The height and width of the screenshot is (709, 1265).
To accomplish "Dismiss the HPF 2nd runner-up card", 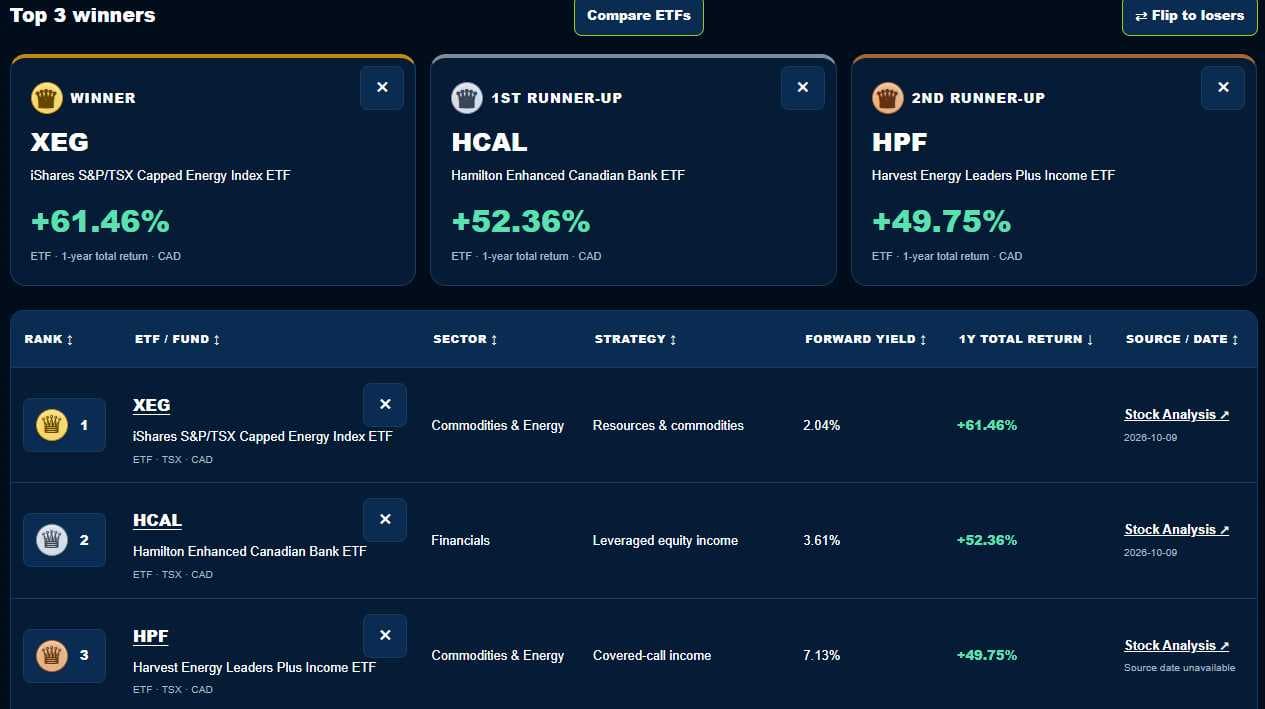I will 1223,88.
